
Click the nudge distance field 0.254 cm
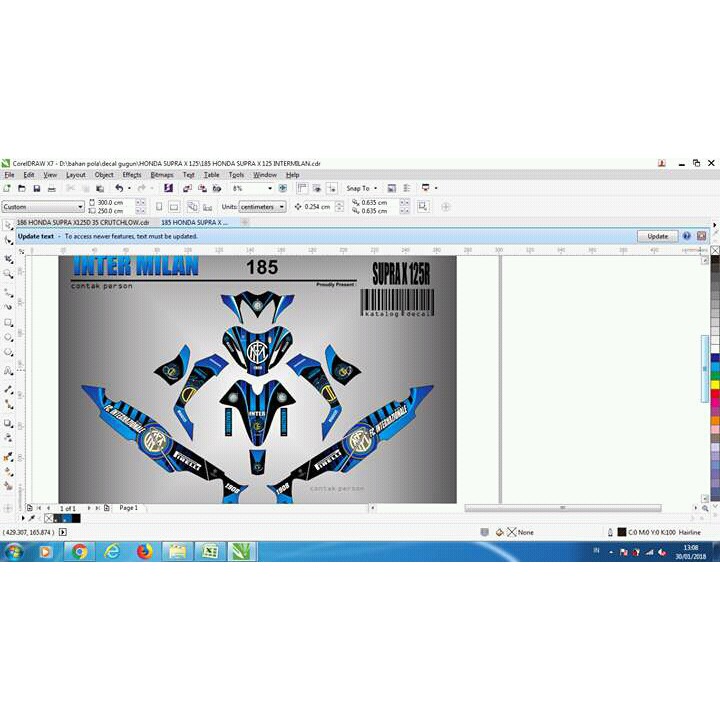(x=319, y=207)
